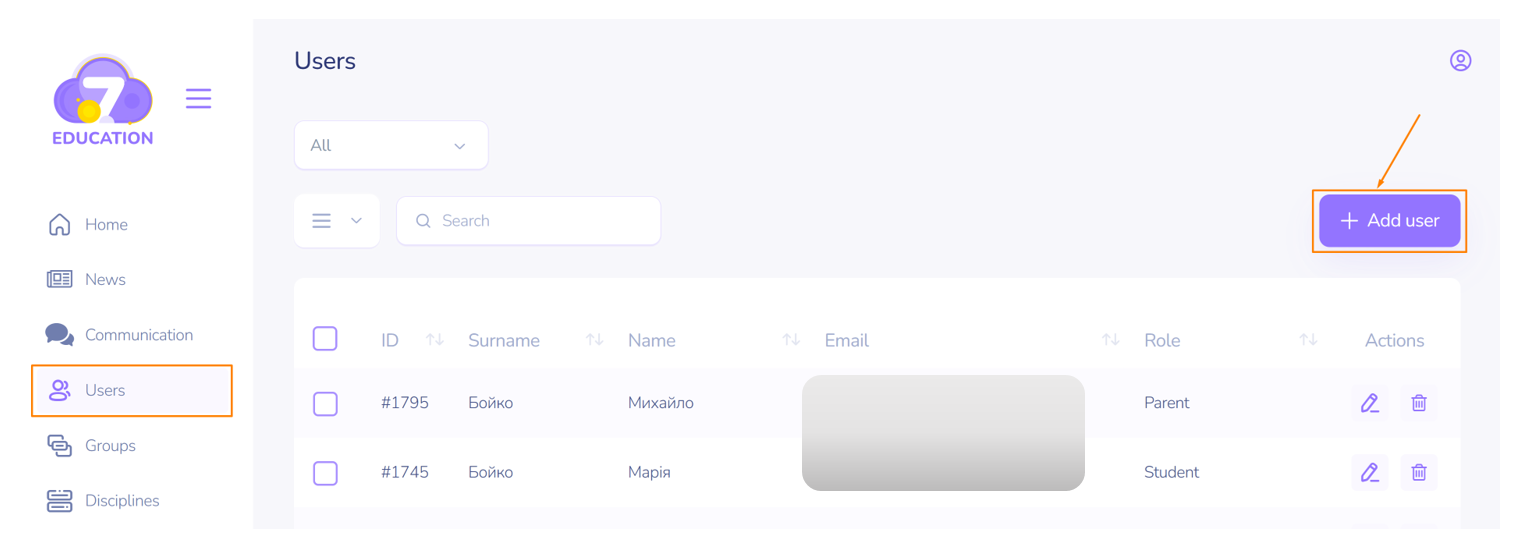
Task: Delete user Бойко Марія with trash icon
Action: tap(1418, 472)
